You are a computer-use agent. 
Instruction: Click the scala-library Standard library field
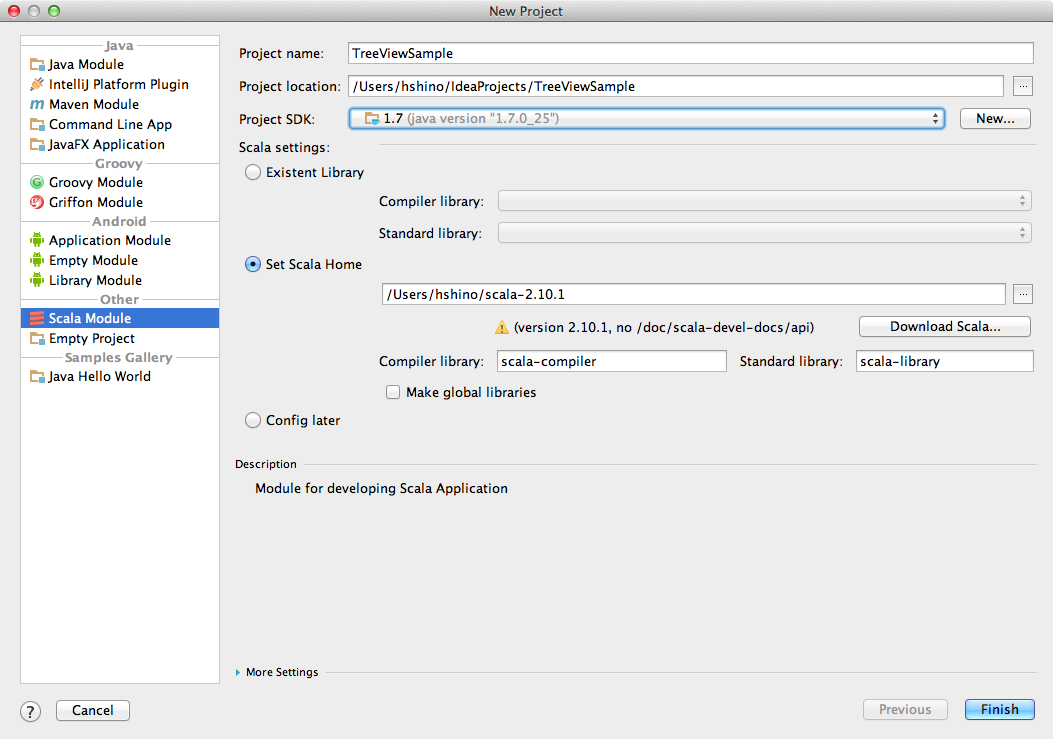(944, 361)
